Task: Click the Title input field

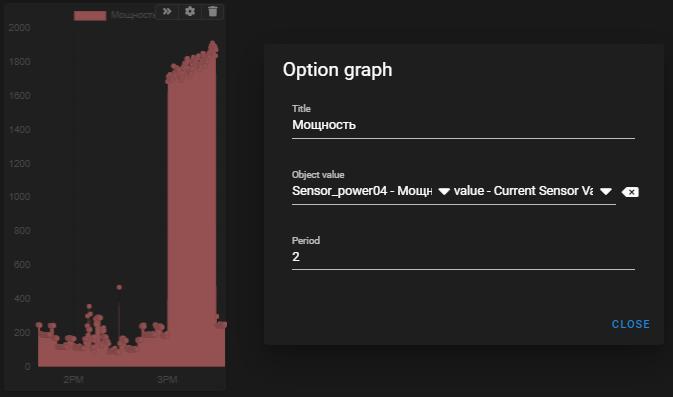Action: [x=463, y=125]
